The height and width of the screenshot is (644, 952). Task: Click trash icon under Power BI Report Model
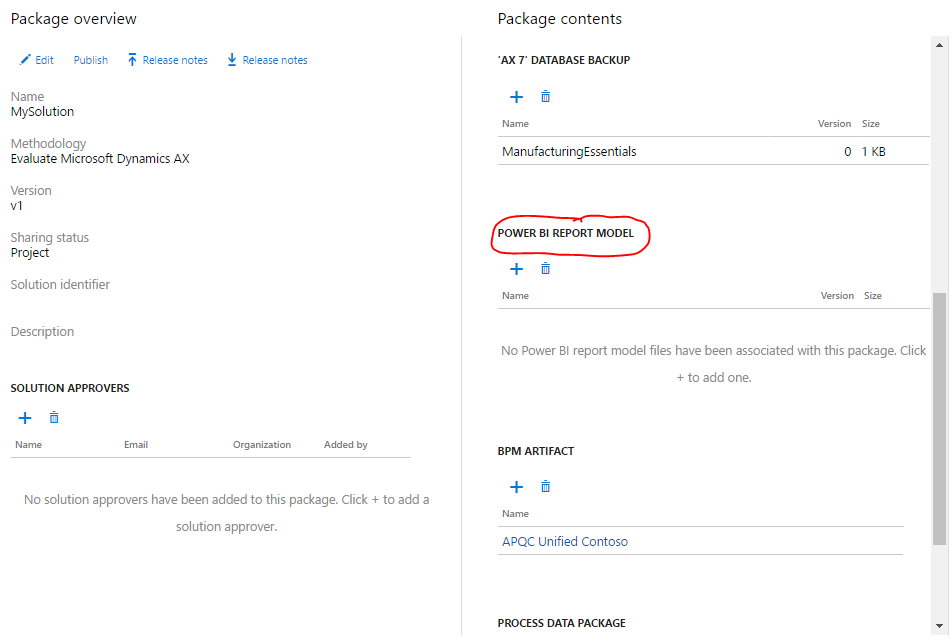(x=545, y=269)
